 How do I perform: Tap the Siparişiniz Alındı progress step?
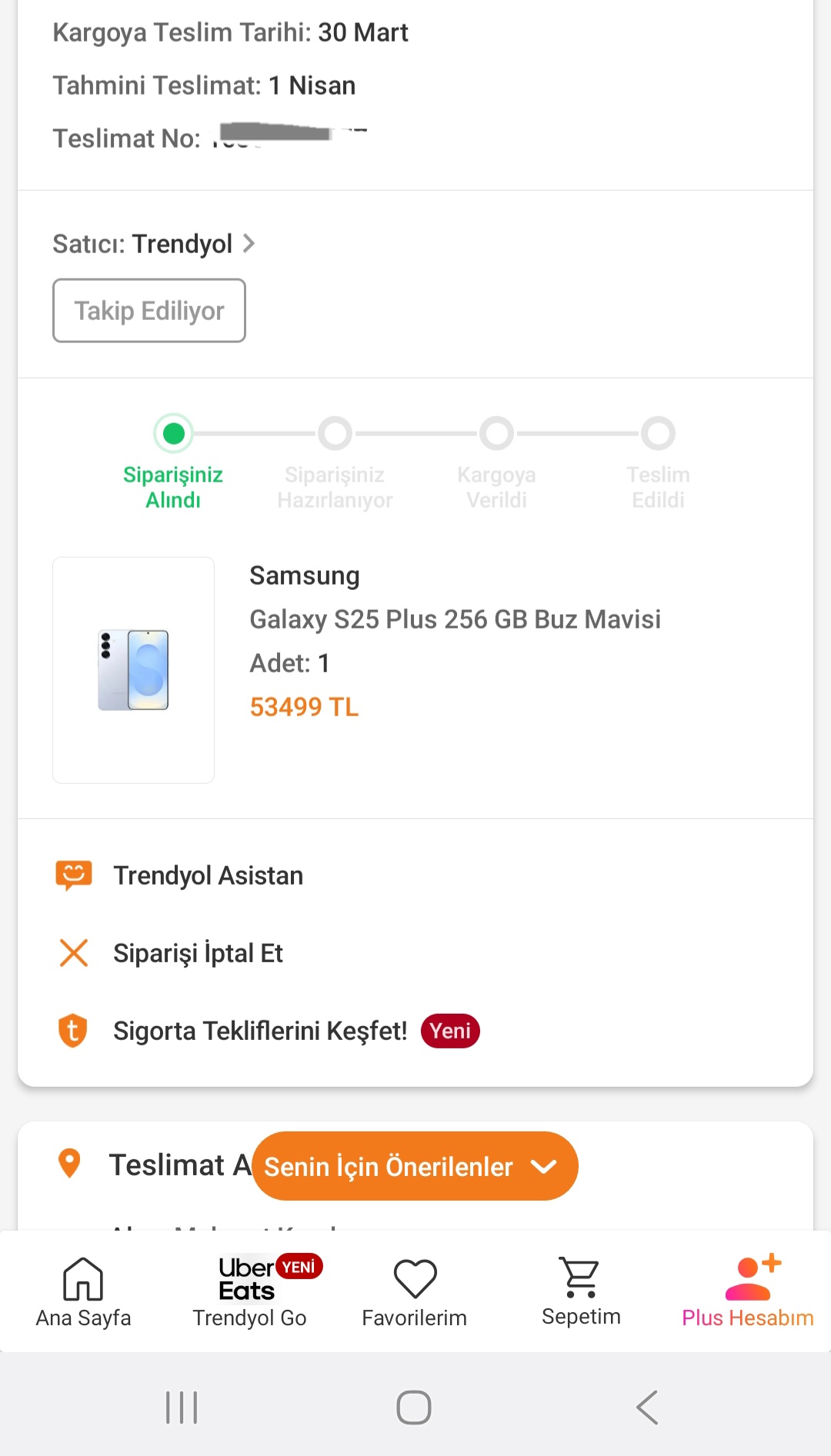tap(174, 434)
